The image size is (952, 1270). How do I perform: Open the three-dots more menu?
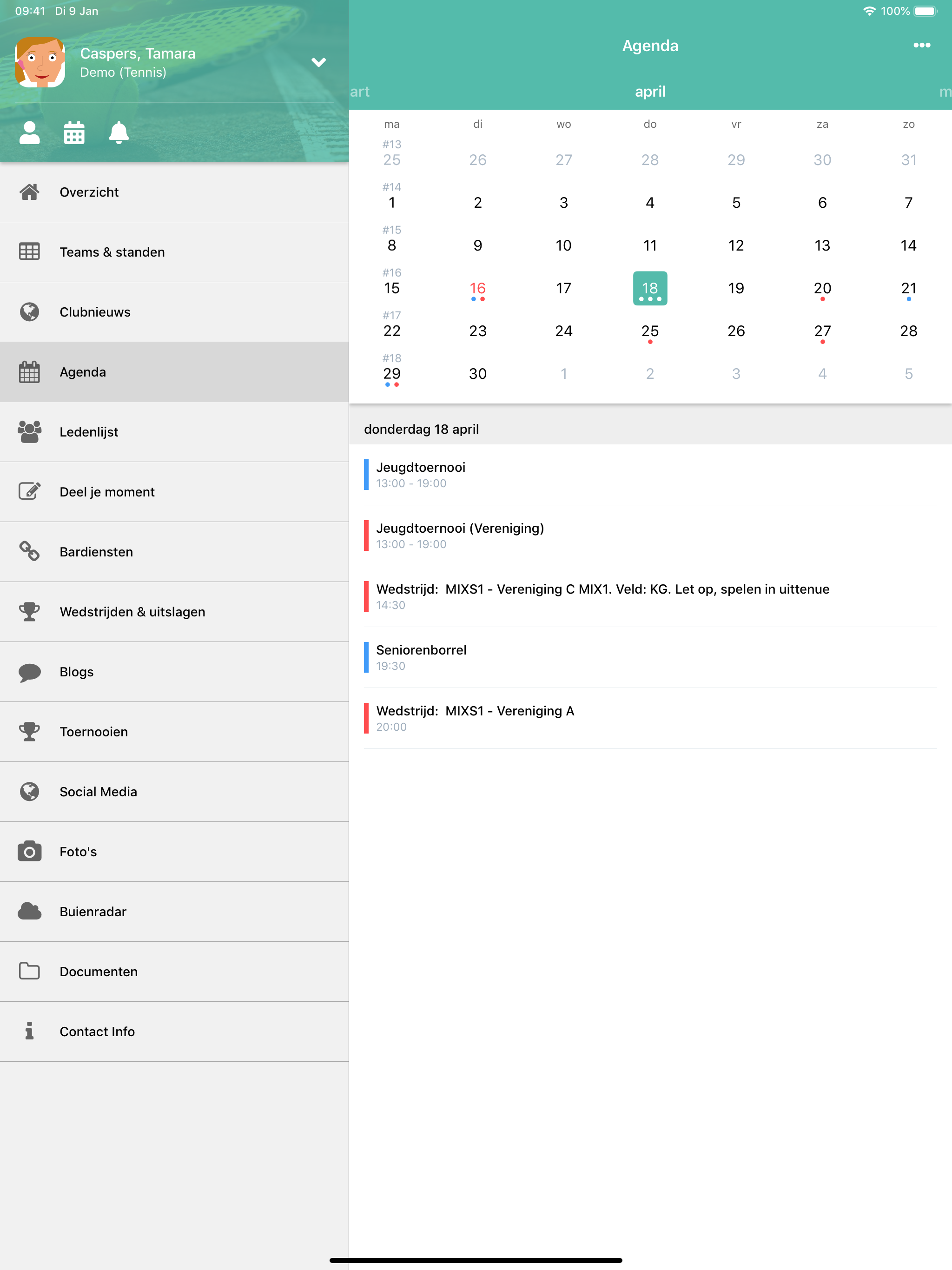(922, 46)
